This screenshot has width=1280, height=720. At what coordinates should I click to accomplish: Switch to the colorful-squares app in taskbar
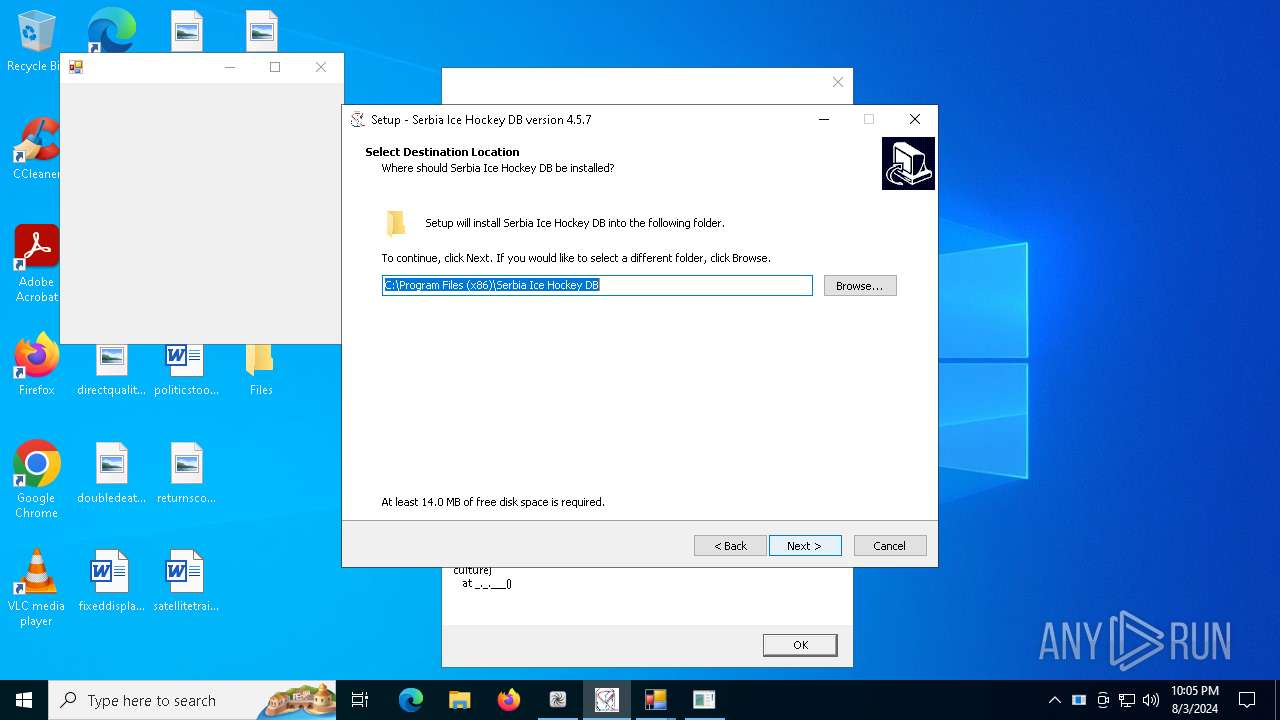coord(656,700)
